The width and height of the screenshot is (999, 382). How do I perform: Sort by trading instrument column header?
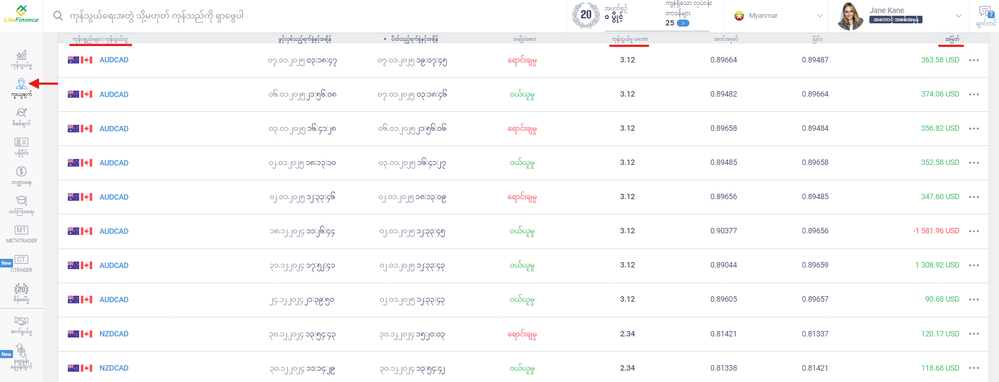click(x=100, y=39)
